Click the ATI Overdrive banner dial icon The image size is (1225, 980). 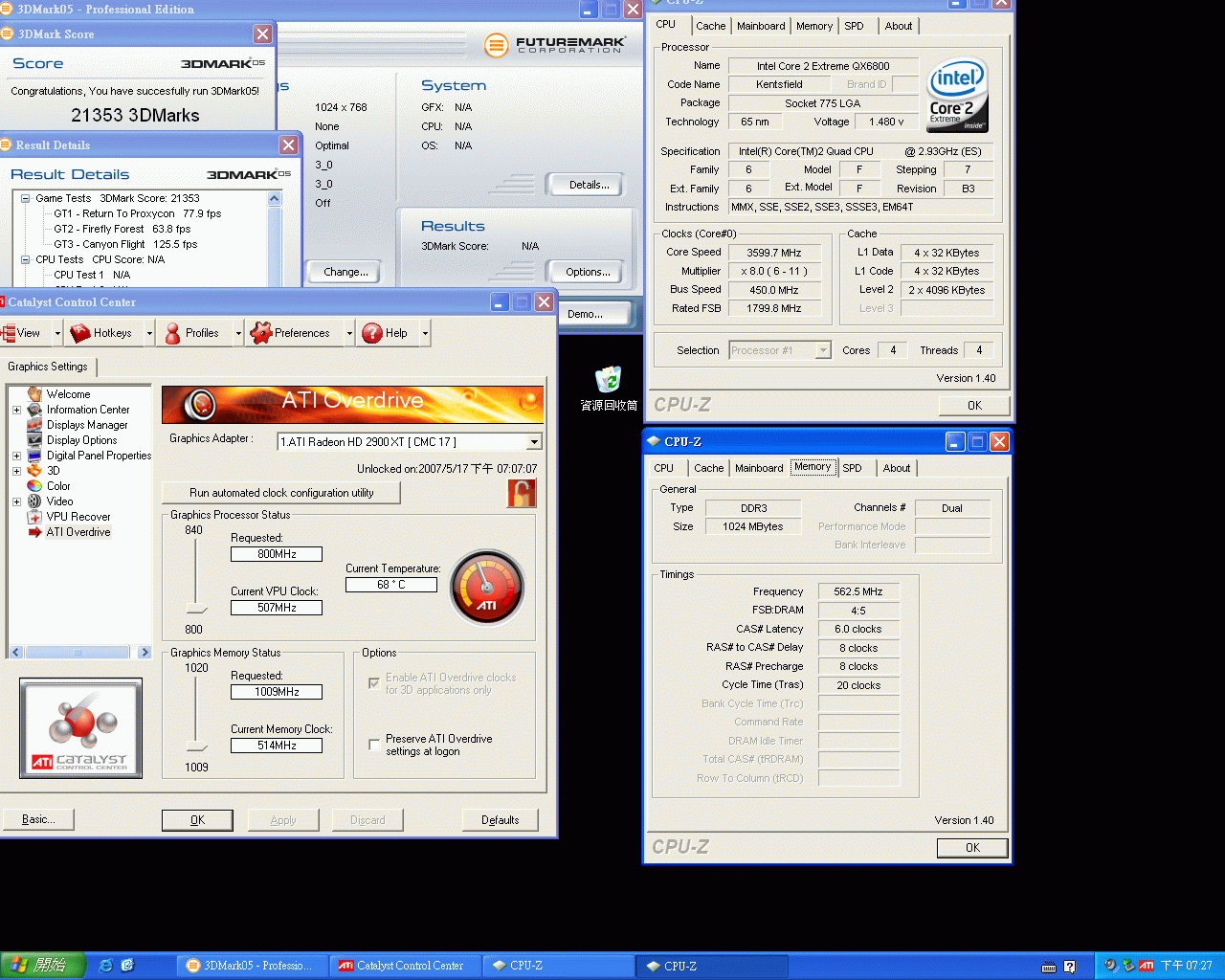tap(200, 405)
